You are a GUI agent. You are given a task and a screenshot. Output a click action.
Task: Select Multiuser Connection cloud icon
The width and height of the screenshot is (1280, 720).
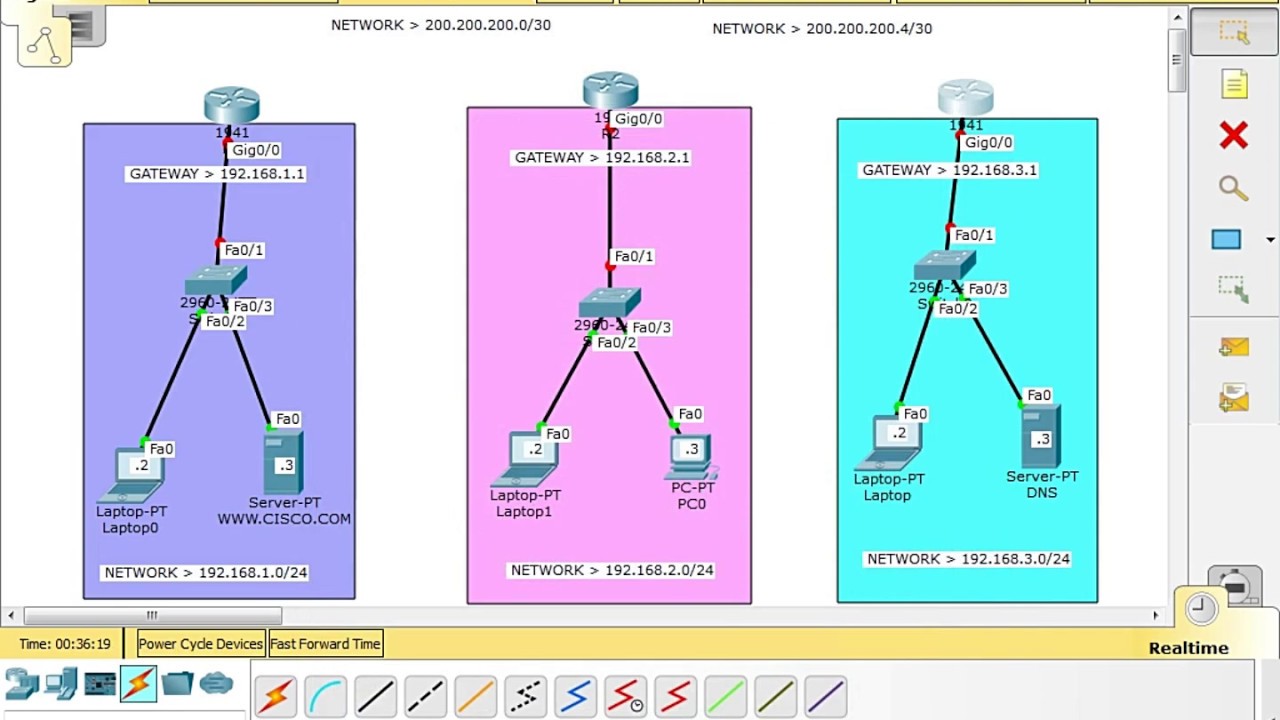pyautogui.click(x=216, y=684)
